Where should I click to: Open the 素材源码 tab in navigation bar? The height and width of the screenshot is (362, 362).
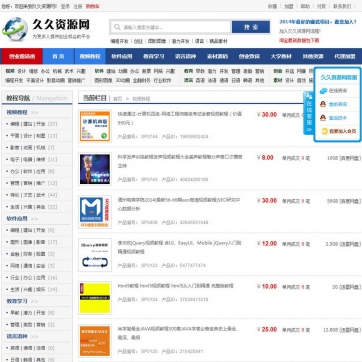pyautogui.click(x=217, y=56)
